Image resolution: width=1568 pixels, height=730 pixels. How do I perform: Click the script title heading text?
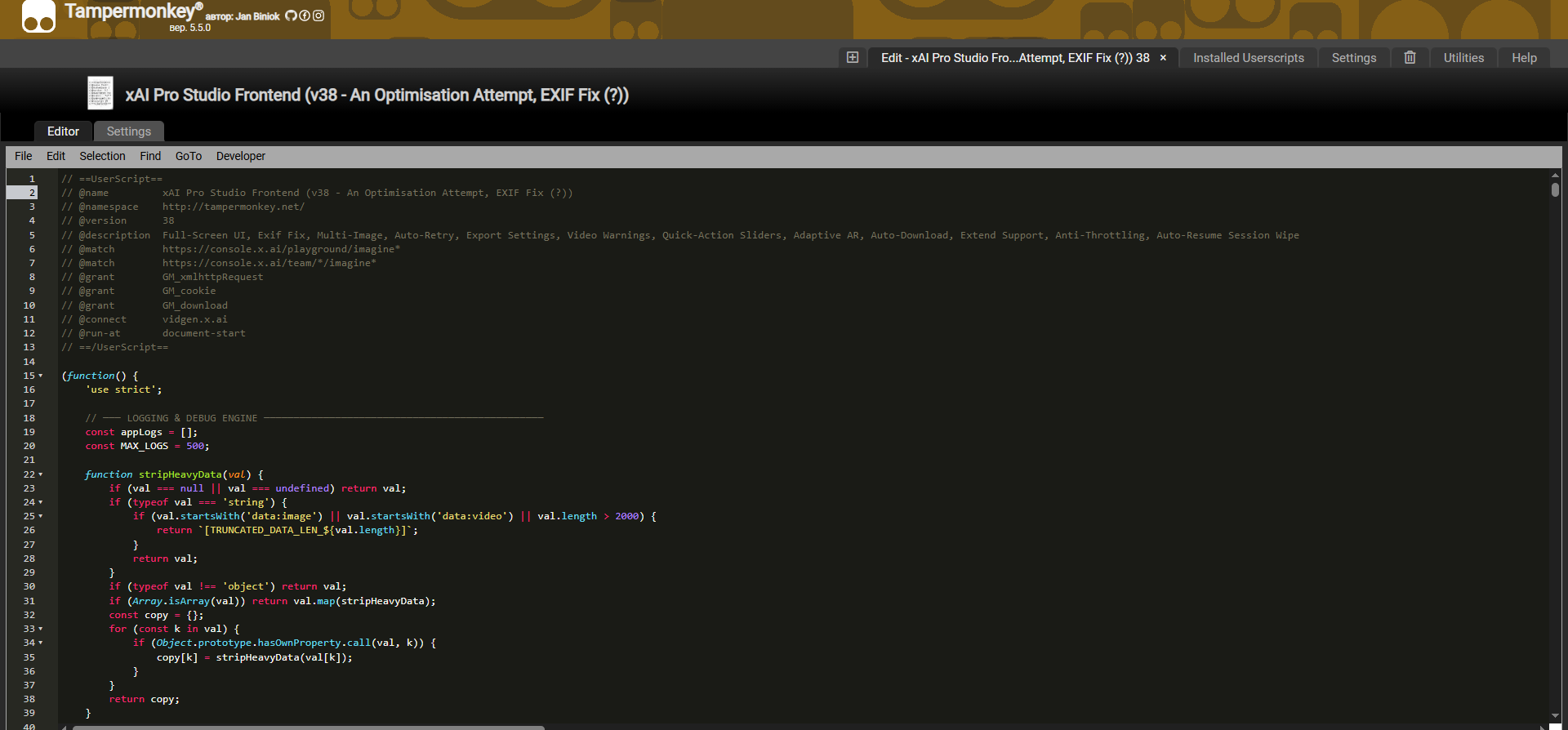pyautogui.click(x=376, y=95)
